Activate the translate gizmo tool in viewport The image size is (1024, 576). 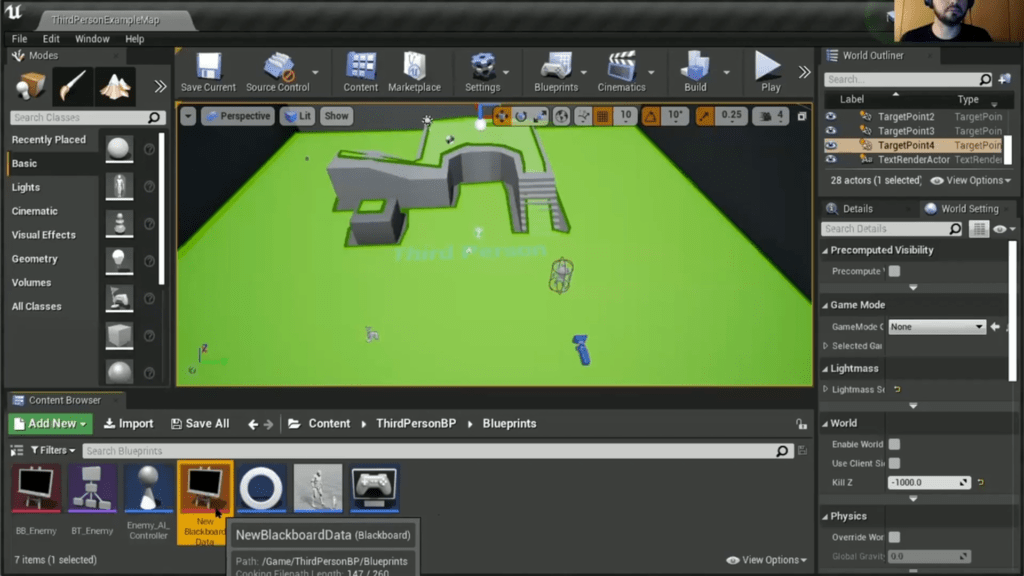click(x=502, y=116)
